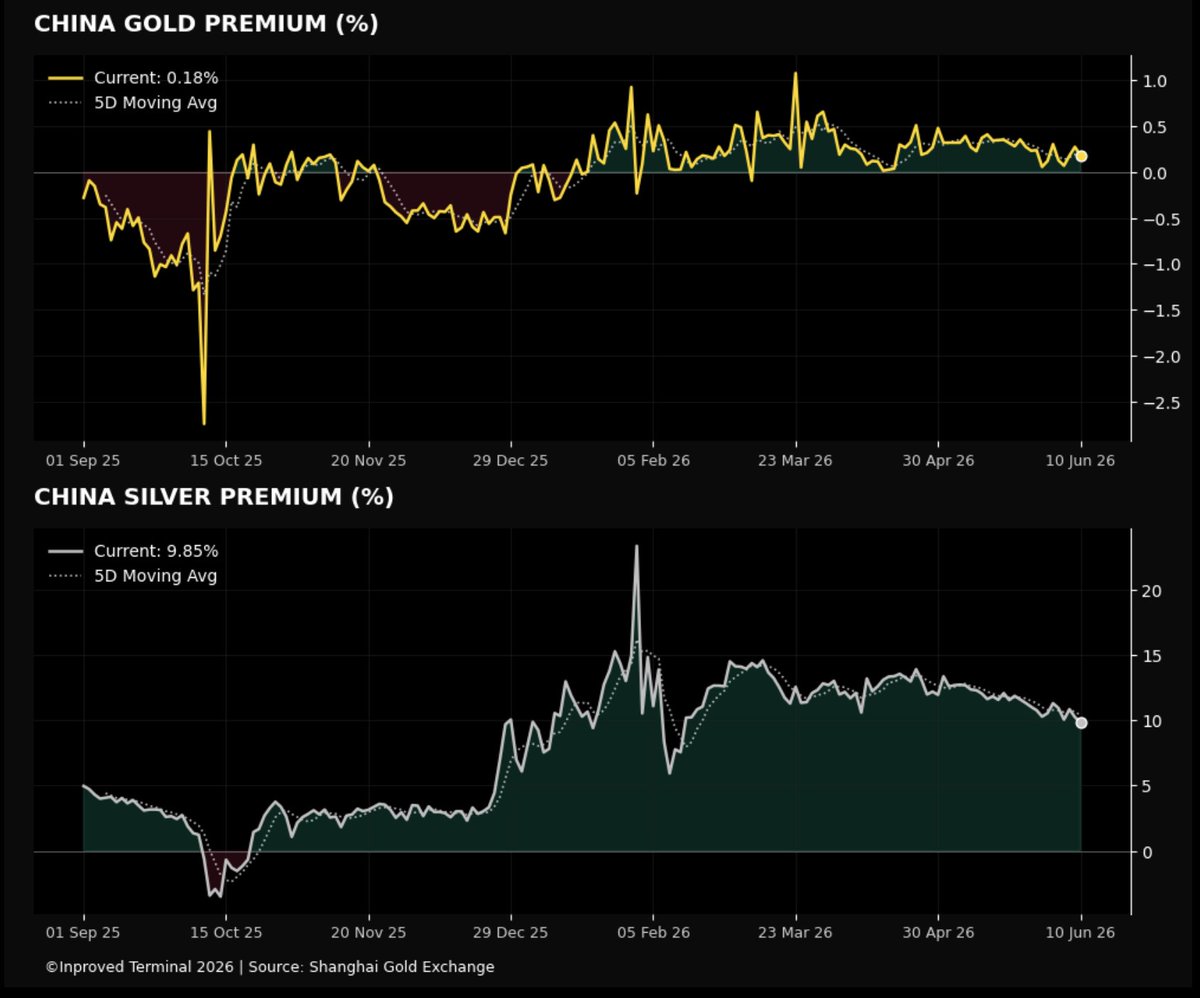The width and height of the screenshot is (1200, 998).
Task: Click silver chart x-axis label '23 Mar 26'
Action: point(796,933)
